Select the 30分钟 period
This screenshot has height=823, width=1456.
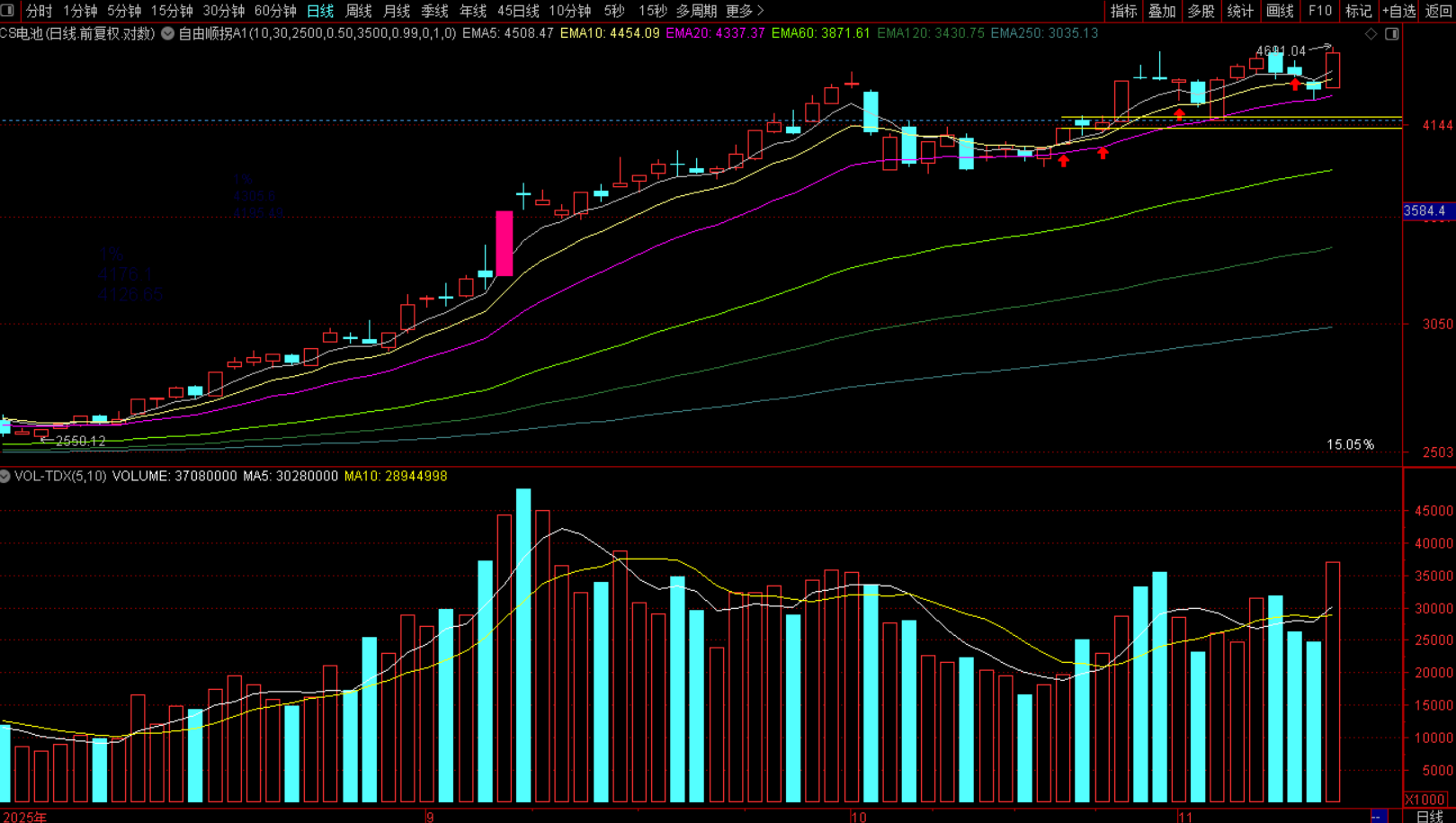point(223,11)
